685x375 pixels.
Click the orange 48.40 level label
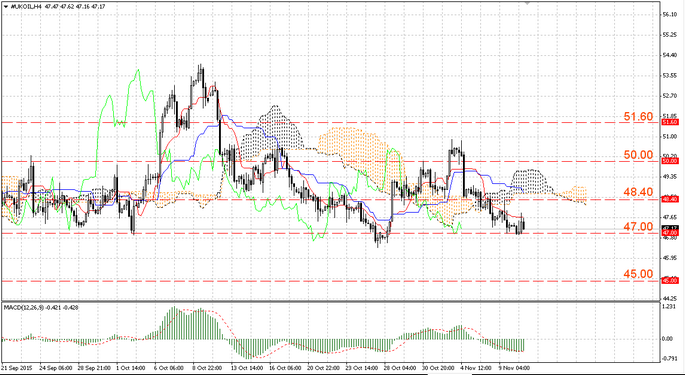pyautogui.click(x=638, y=192)
